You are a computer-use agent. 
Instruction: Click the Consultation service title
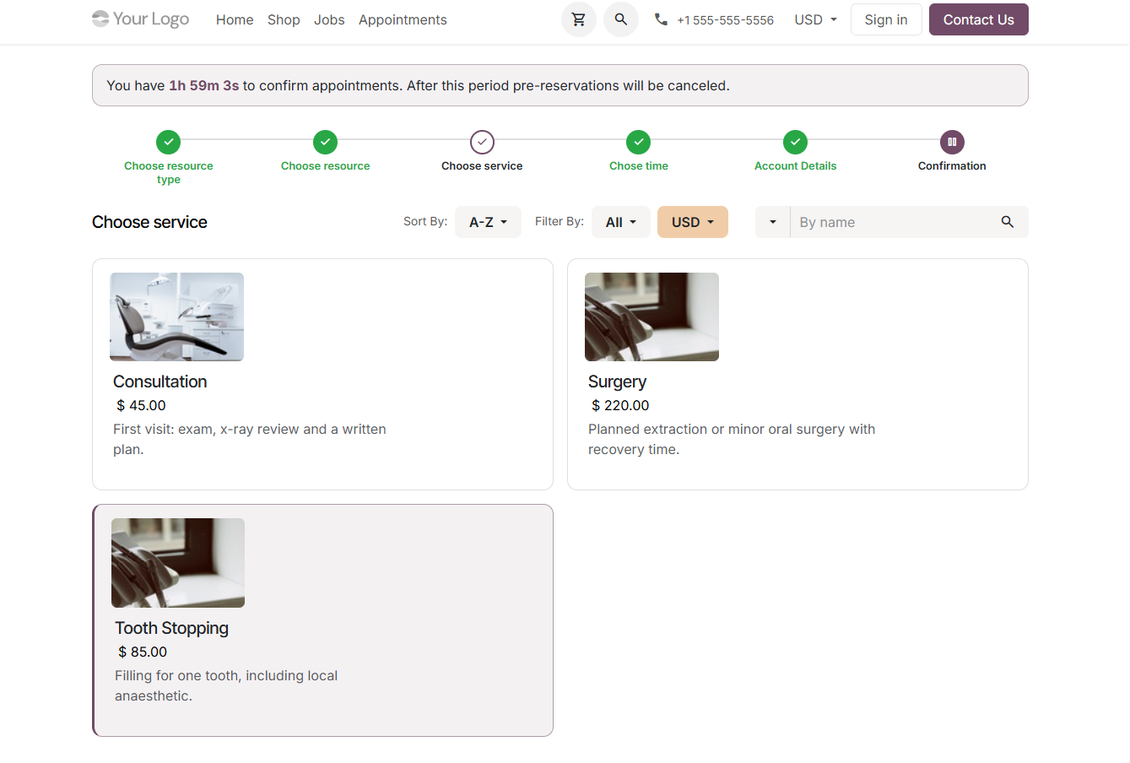click(x=160, y=381)
